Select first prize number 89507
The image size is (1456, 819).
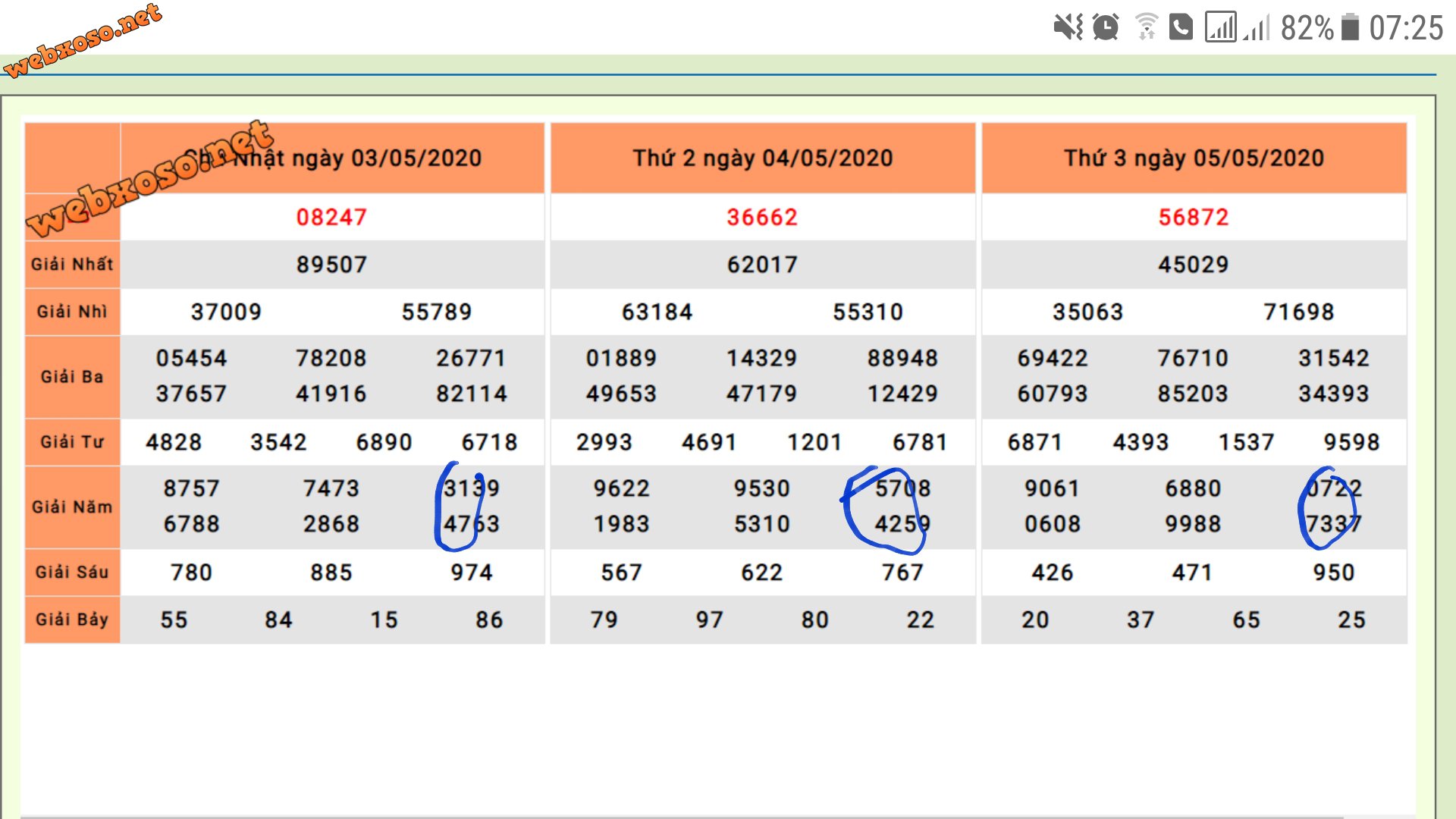pos(331,265)
